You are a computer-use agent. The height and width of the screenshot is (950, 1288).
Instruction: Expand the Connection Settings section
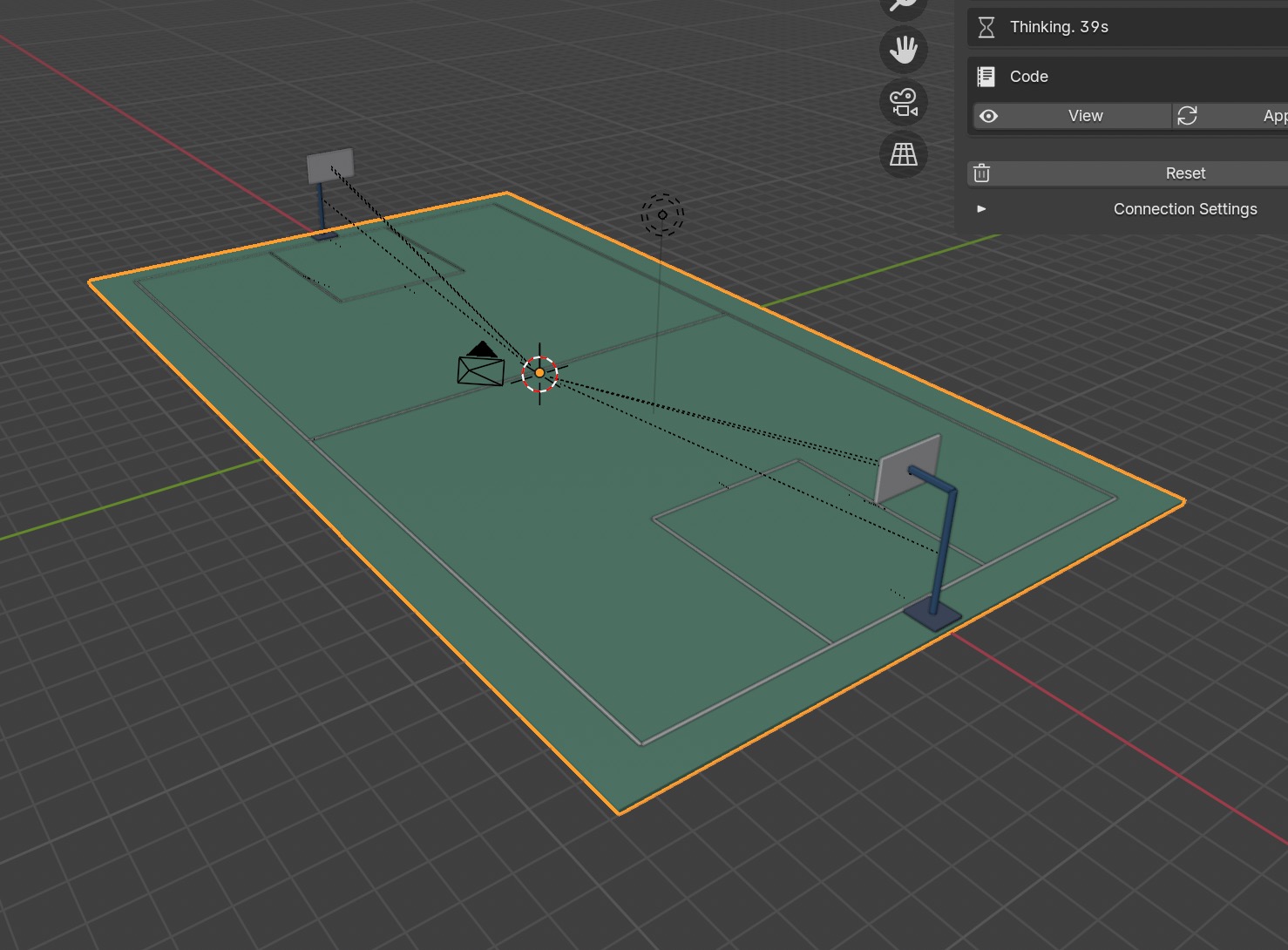click(982, 209)
